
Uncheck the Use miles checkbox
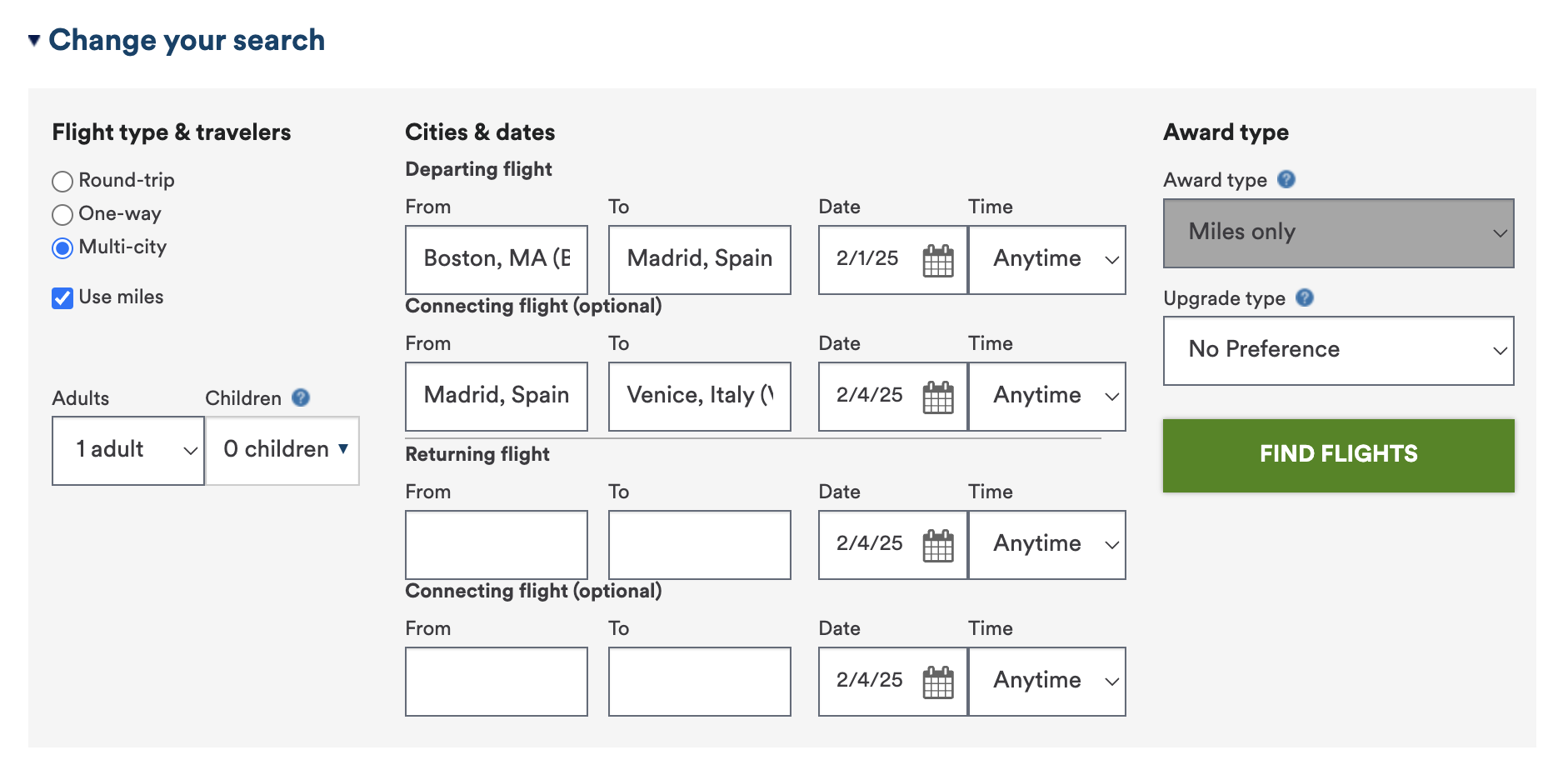click(x=62, y=297)
